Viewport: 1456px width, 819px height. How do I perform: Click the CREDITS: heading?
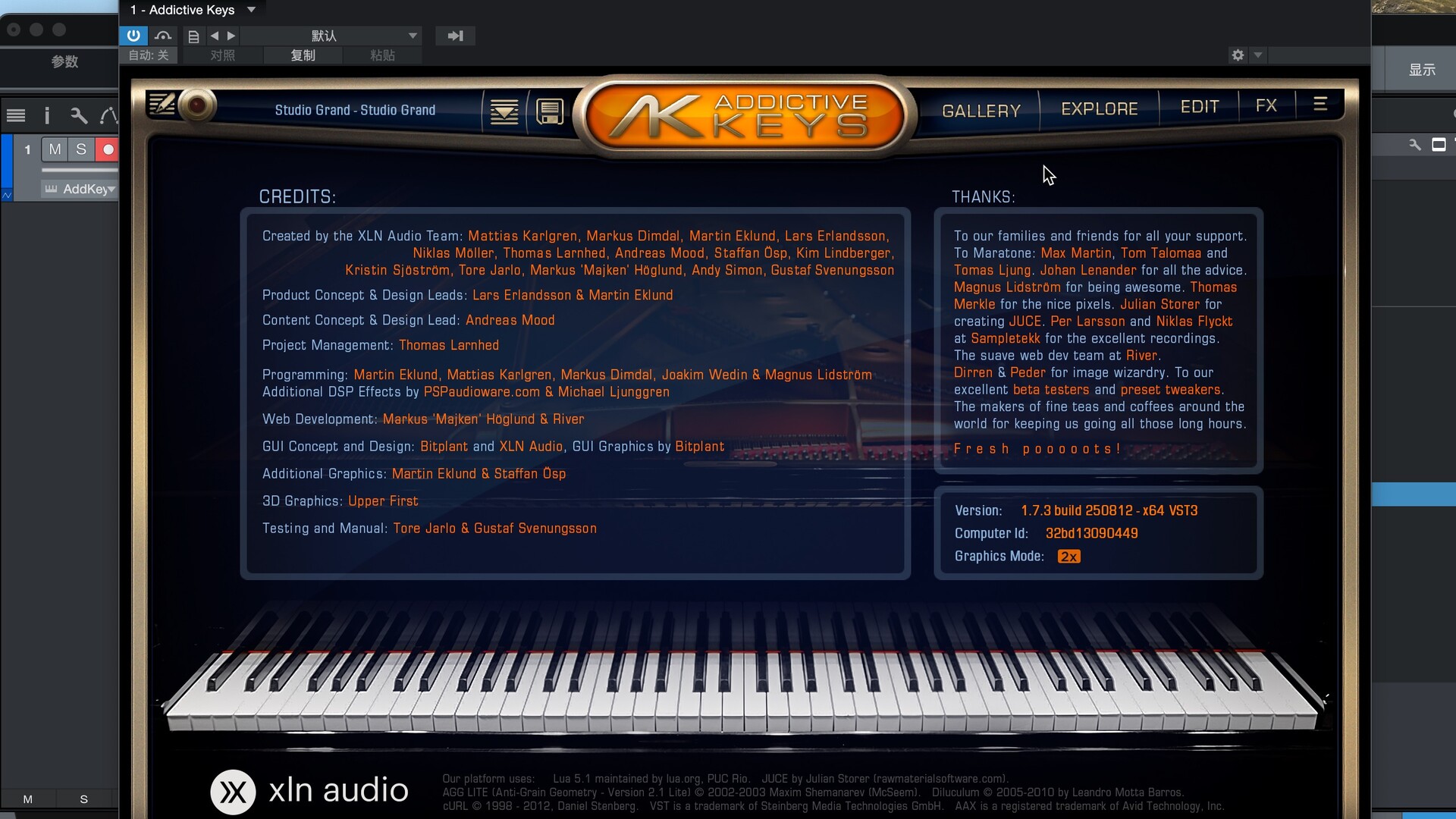297,197
